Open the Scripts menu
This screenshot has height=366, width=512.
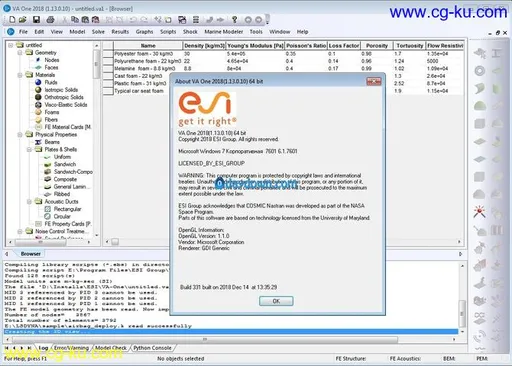coord(168,32)
